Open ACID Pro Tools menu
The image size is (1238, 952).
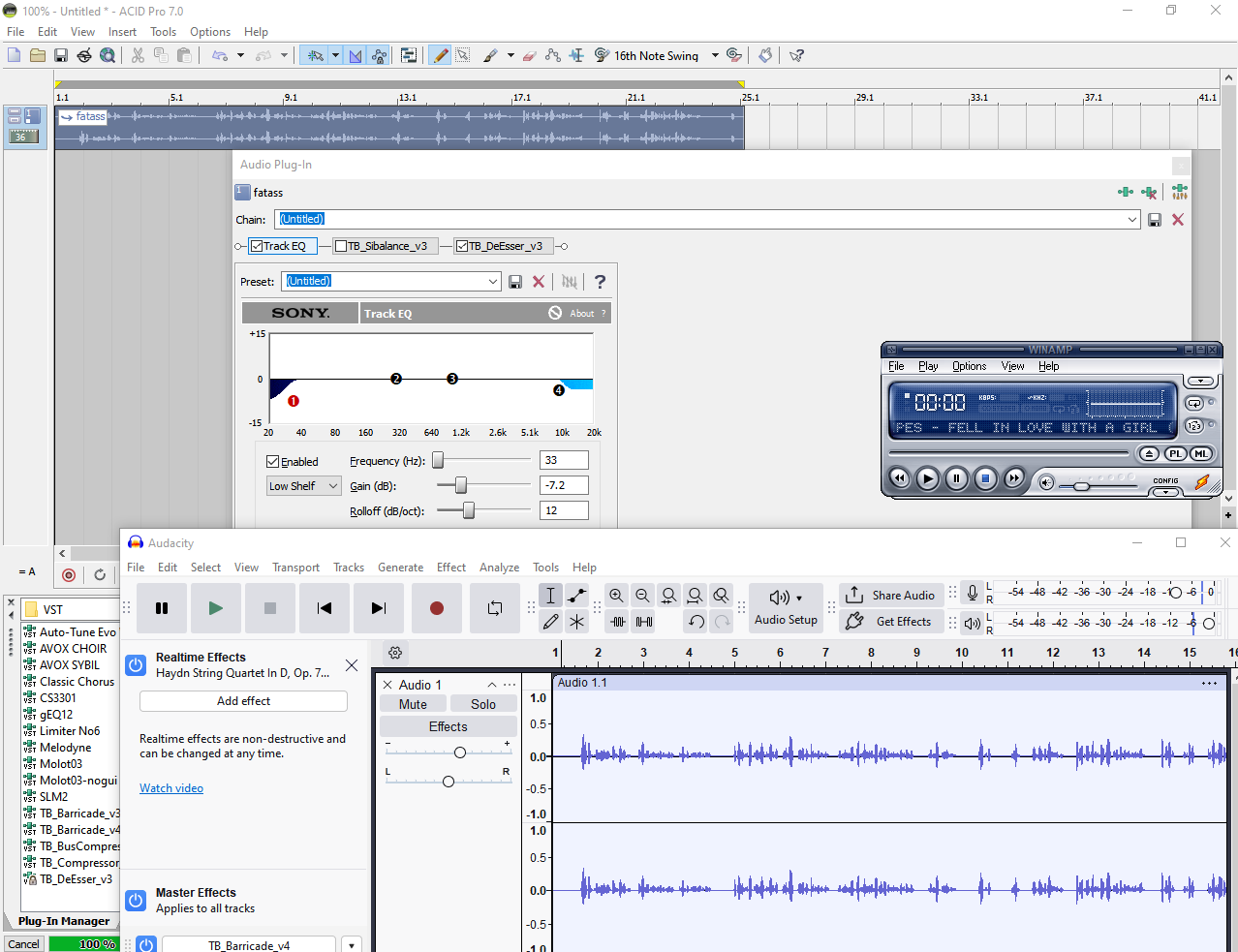tap(163, 32)
